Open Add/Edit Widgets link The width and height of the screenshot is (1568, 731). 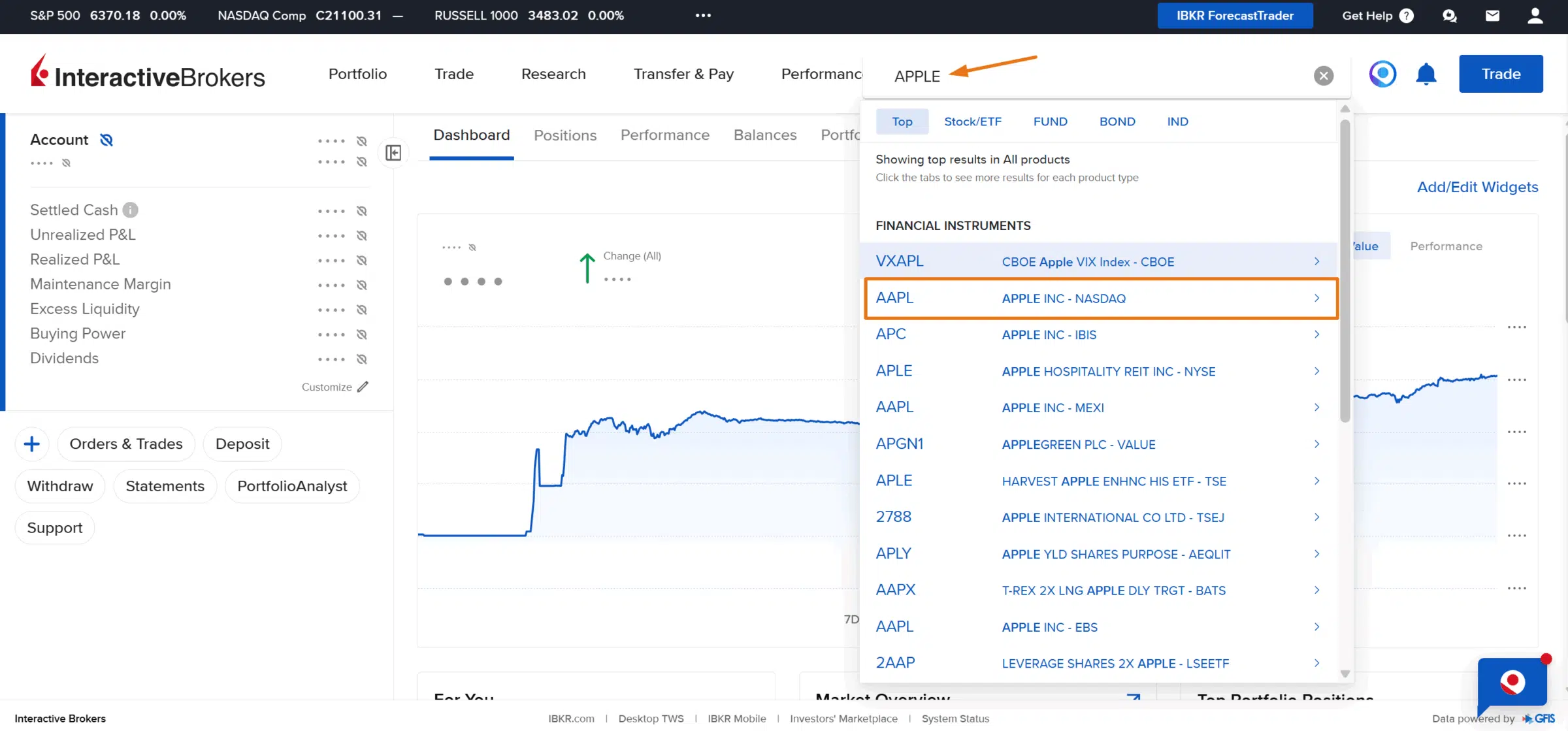pyautogui.click(x=1477, y=187)
